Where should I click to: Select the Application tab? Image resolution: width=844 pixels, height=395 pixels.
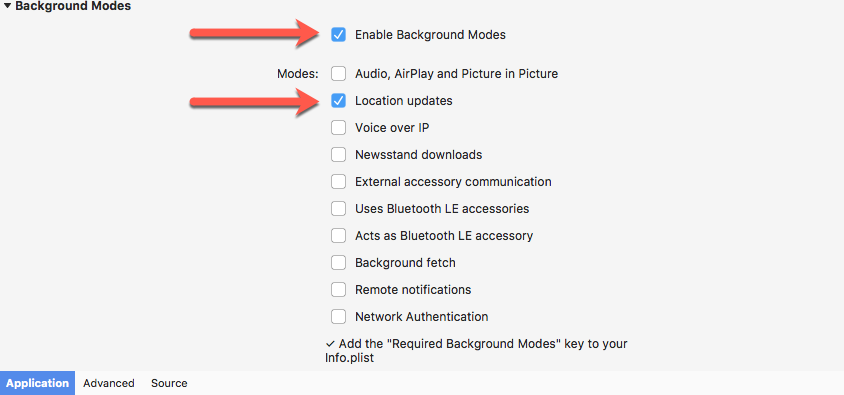click(x=38, y=383)
